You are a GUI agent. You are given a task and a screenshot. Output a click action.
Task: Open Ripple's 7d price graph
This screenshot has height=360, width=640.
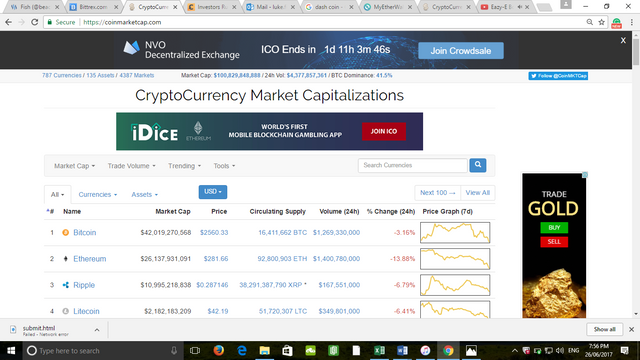pos(455,285)
